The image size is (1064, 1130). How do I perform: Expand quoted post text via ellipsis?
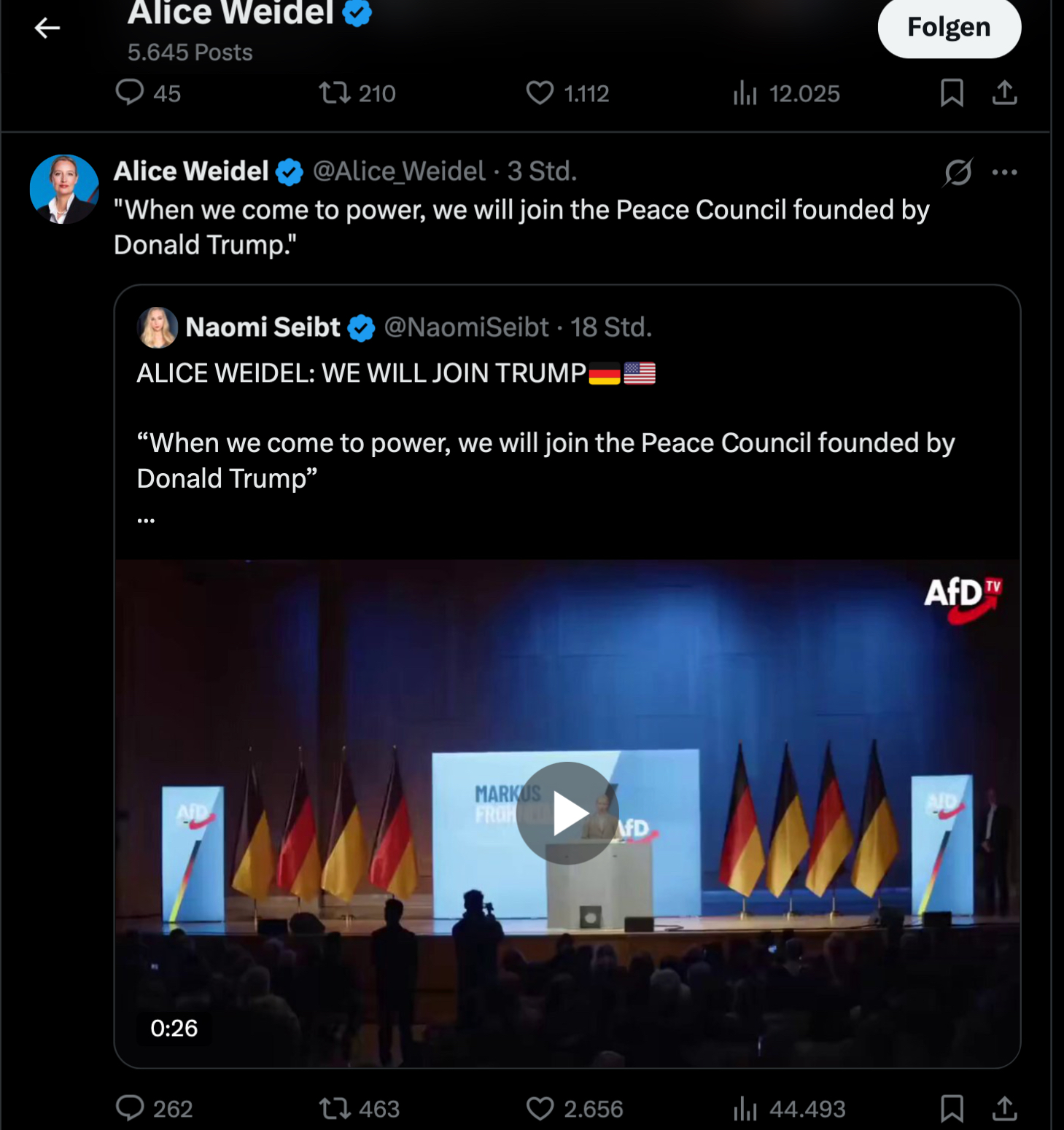point(146,520)
